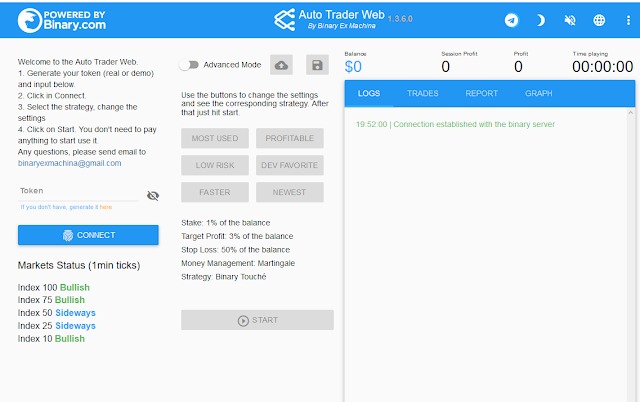The image size is (640, 402).
Task: Enable the Advanced Mode switch
Action: click(x=189, y=64)
